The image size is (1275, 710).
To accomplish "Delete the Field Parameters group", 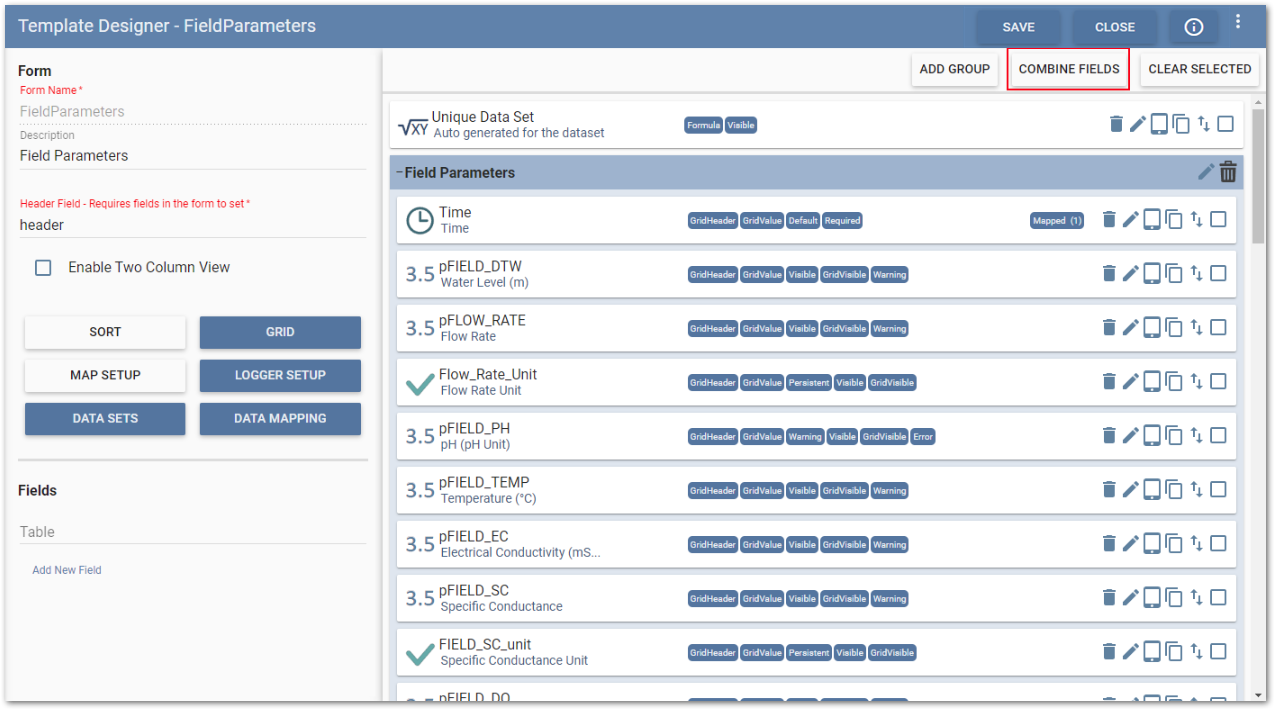I will (x=1229, y=172).
